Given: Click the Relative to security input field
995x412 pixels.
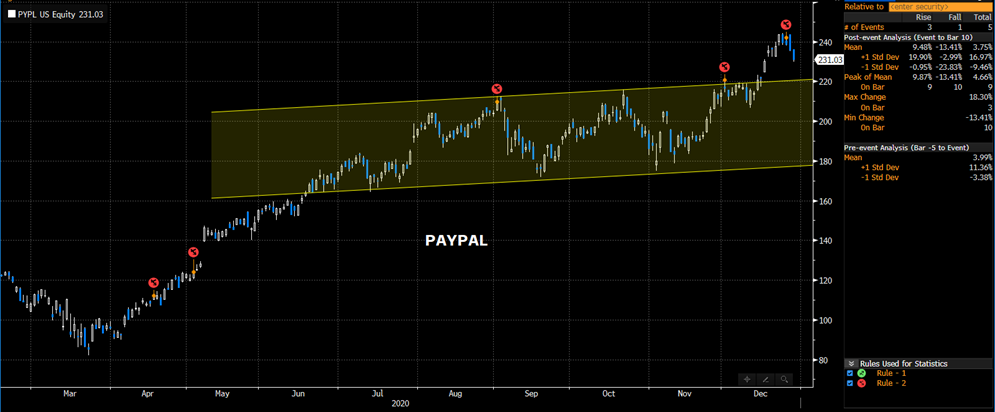Looking at the screenshot, I should 939,6.
